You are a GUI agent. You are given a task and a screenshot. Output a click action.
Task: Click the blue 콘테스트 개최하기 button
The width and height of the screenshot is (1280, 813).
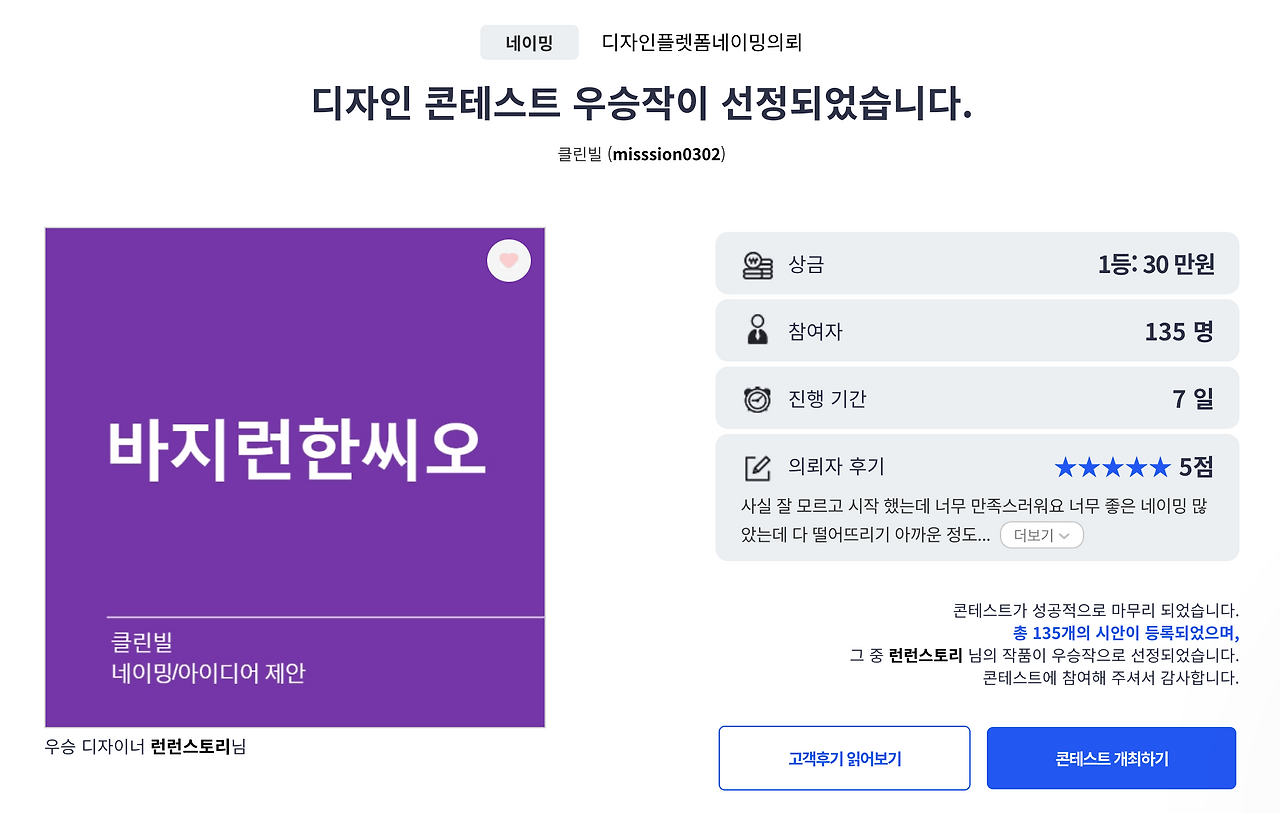1111,758
